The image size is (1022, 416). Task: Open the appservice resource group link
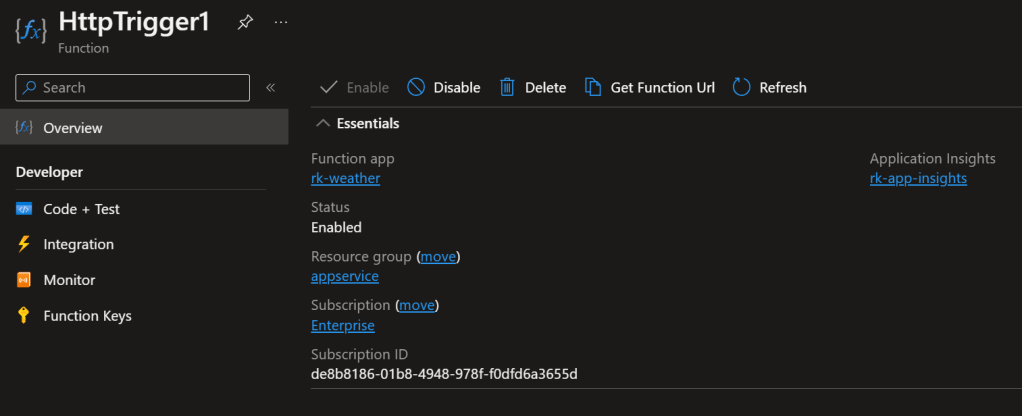click(345, 276)
